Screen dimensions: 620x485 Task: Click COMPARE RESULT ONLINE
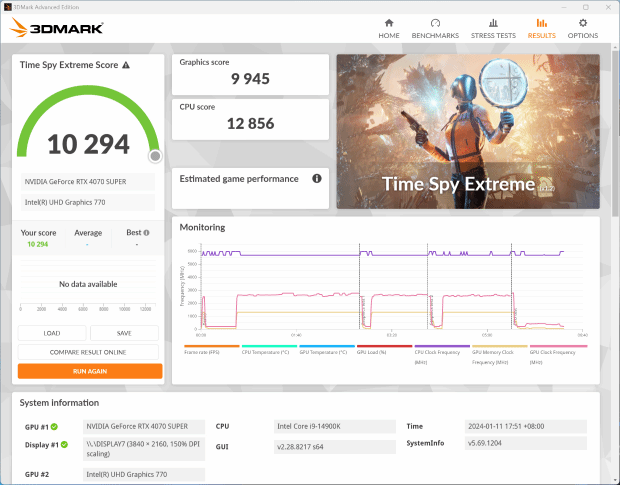88,352
